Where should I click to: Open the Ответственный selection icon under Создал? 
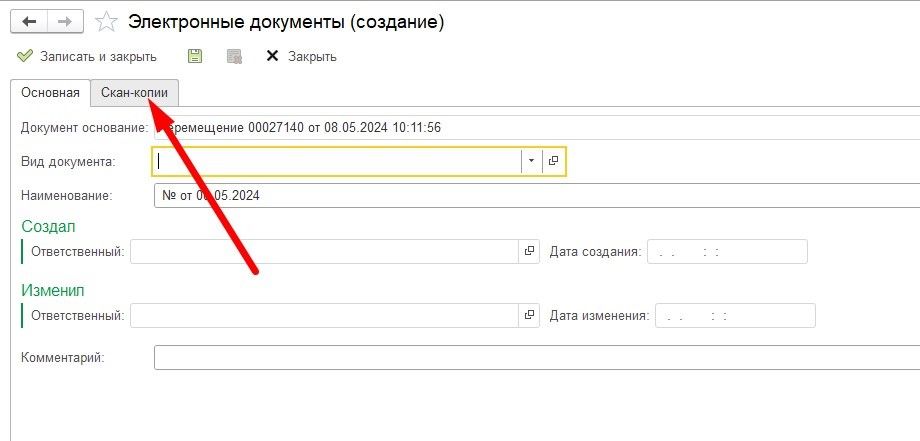pos(529,252)
